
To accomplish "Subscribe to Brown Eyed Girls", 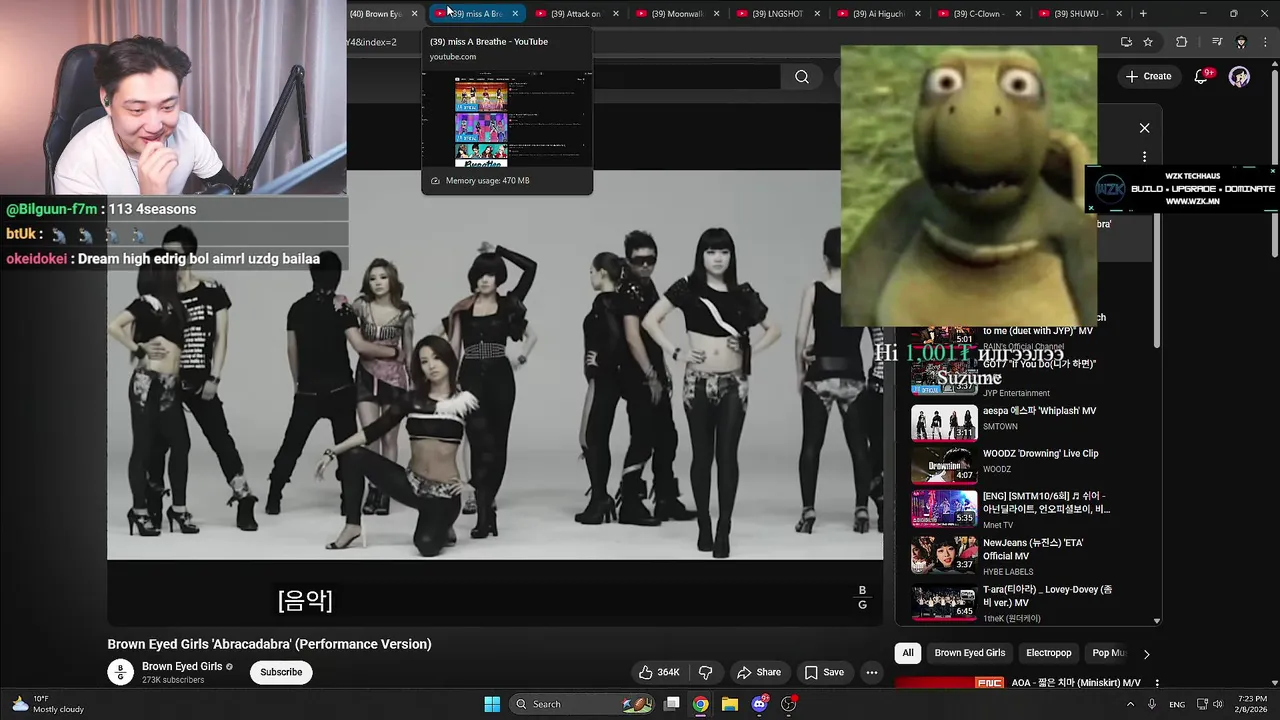I will (281, 672).
